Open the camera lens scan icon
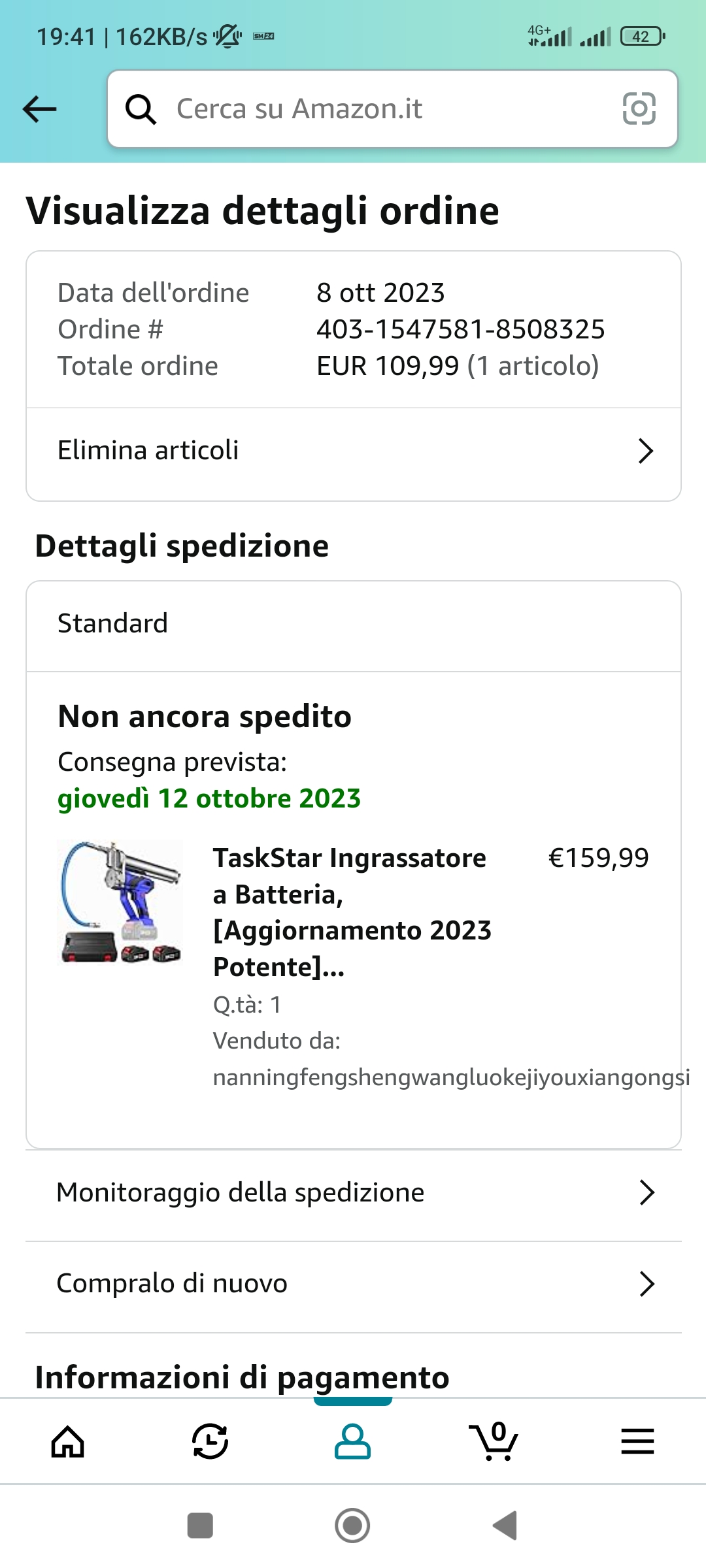This screenshot has width=706, height=1568. pos(639,108)
